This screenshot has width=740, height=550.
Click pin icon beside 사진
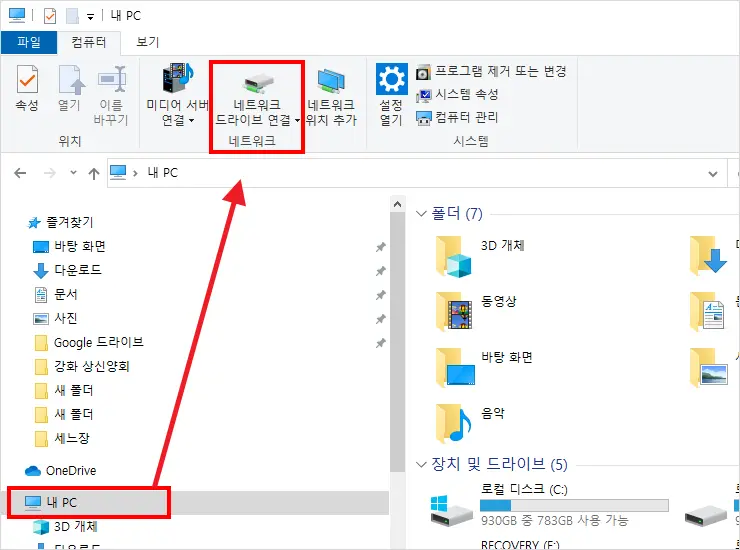[380, 319]
